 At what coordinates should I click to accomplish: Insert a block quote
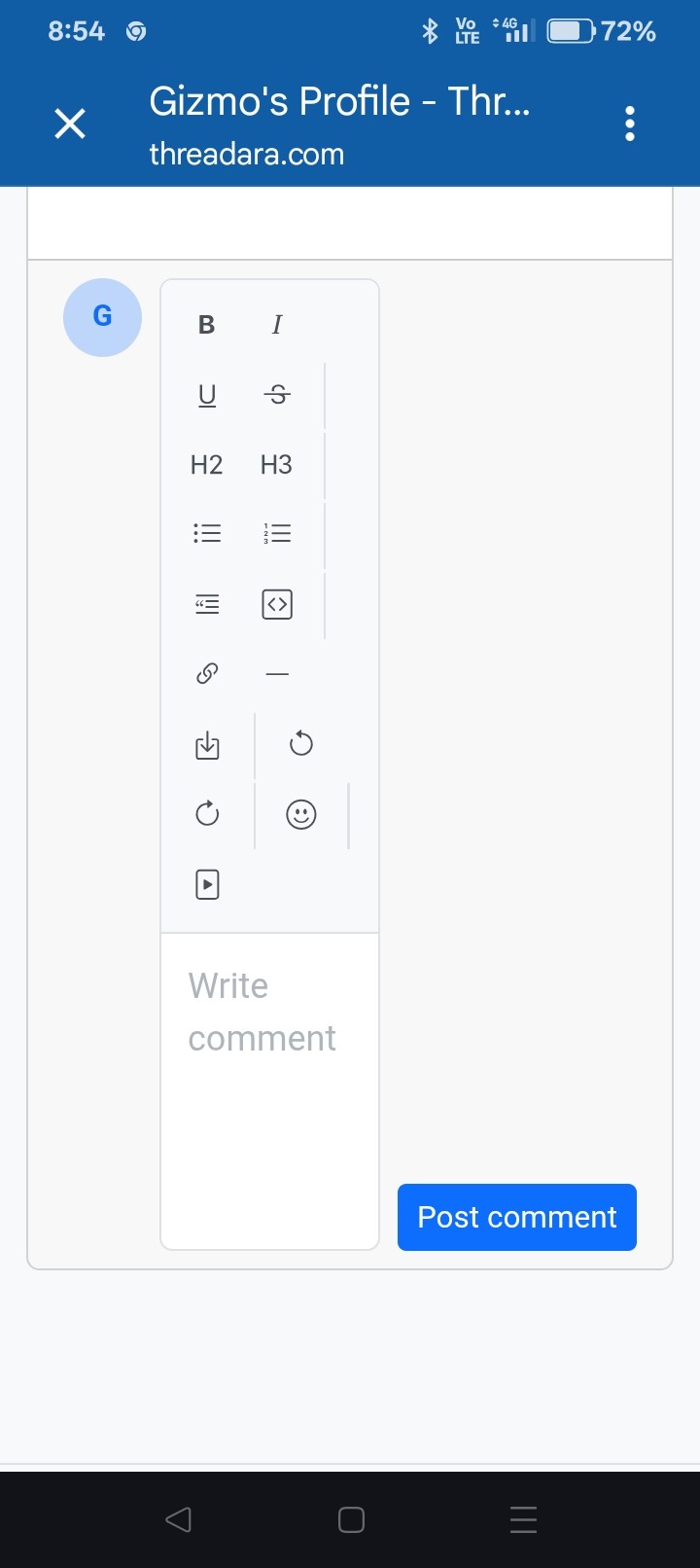207,604
